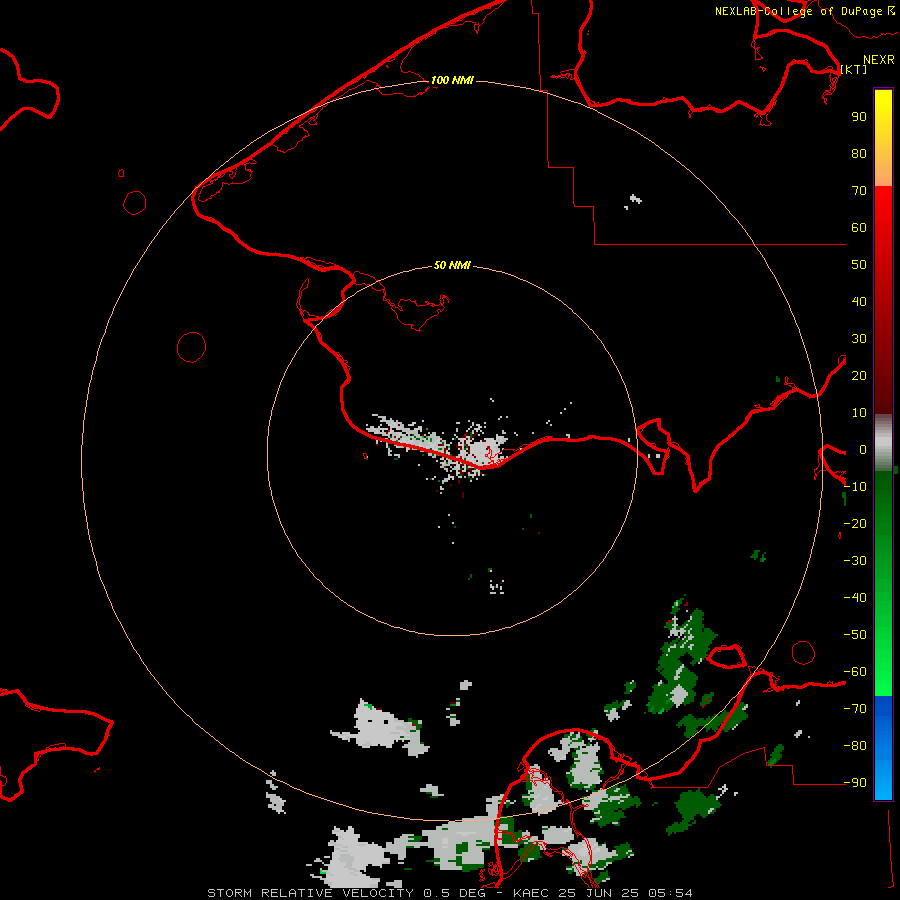900x900 pixels.
Task: Select the 20 value on the velocity scale
Action: [859, 376]
